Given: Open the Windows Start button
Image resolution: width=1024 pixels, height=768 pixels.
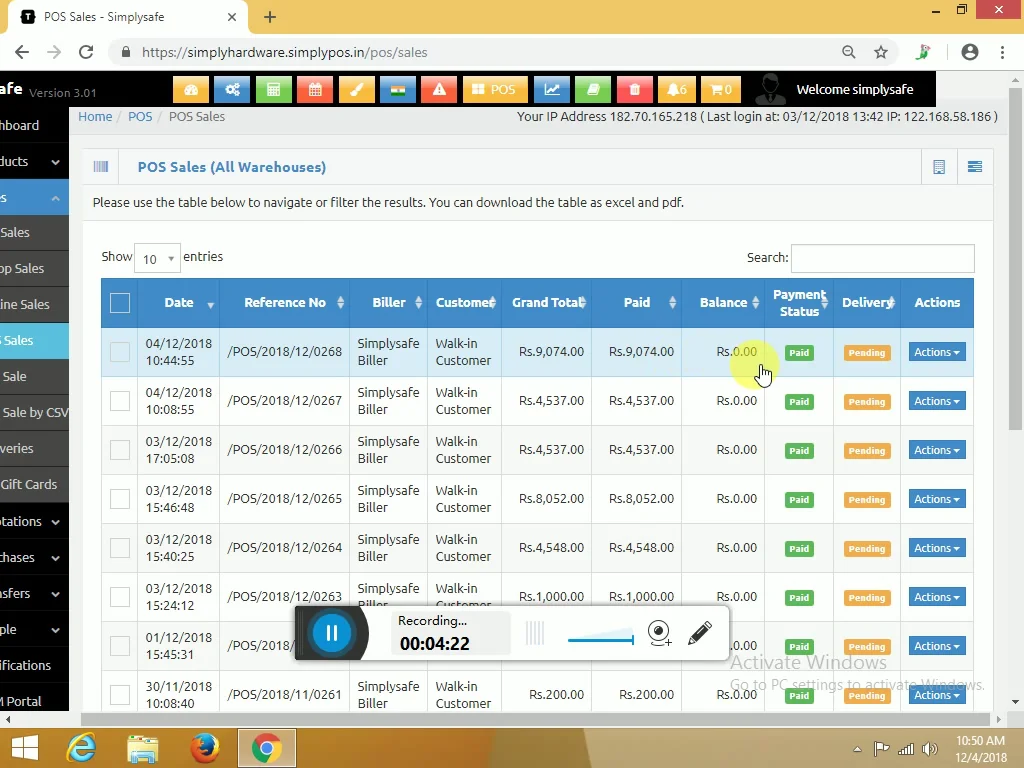Looking at the screenshot, I should pyautogui.click(x=25, y=748).
